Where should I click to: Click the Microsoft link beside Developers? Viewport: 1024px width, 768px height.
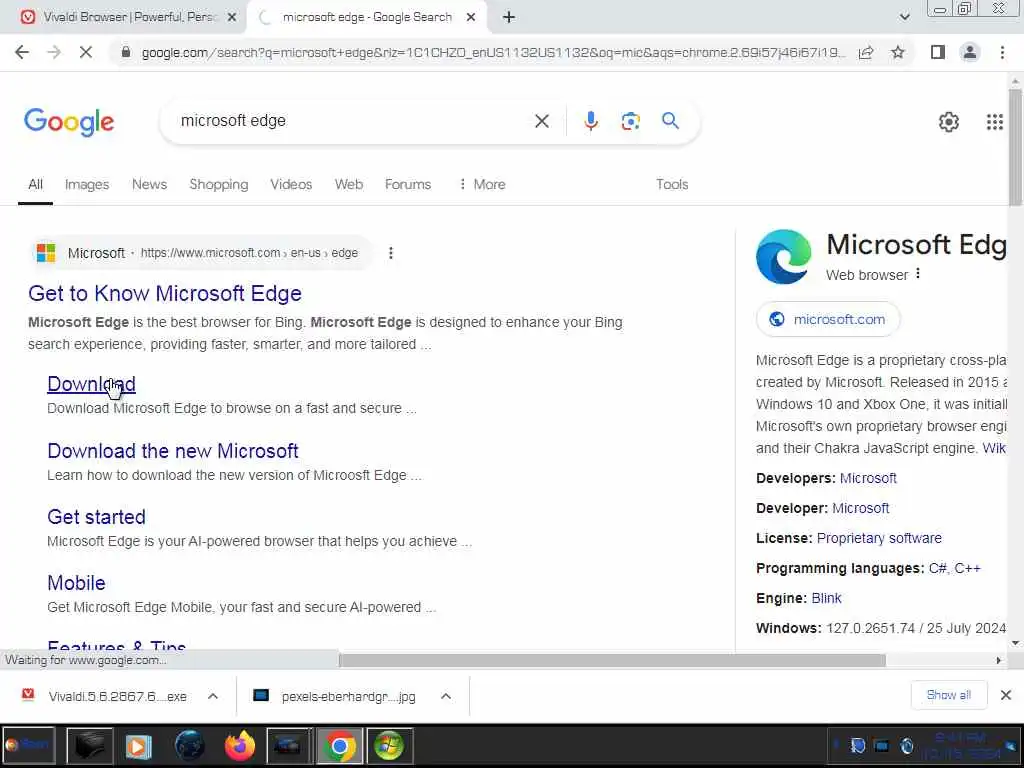(x=868, y=478)
